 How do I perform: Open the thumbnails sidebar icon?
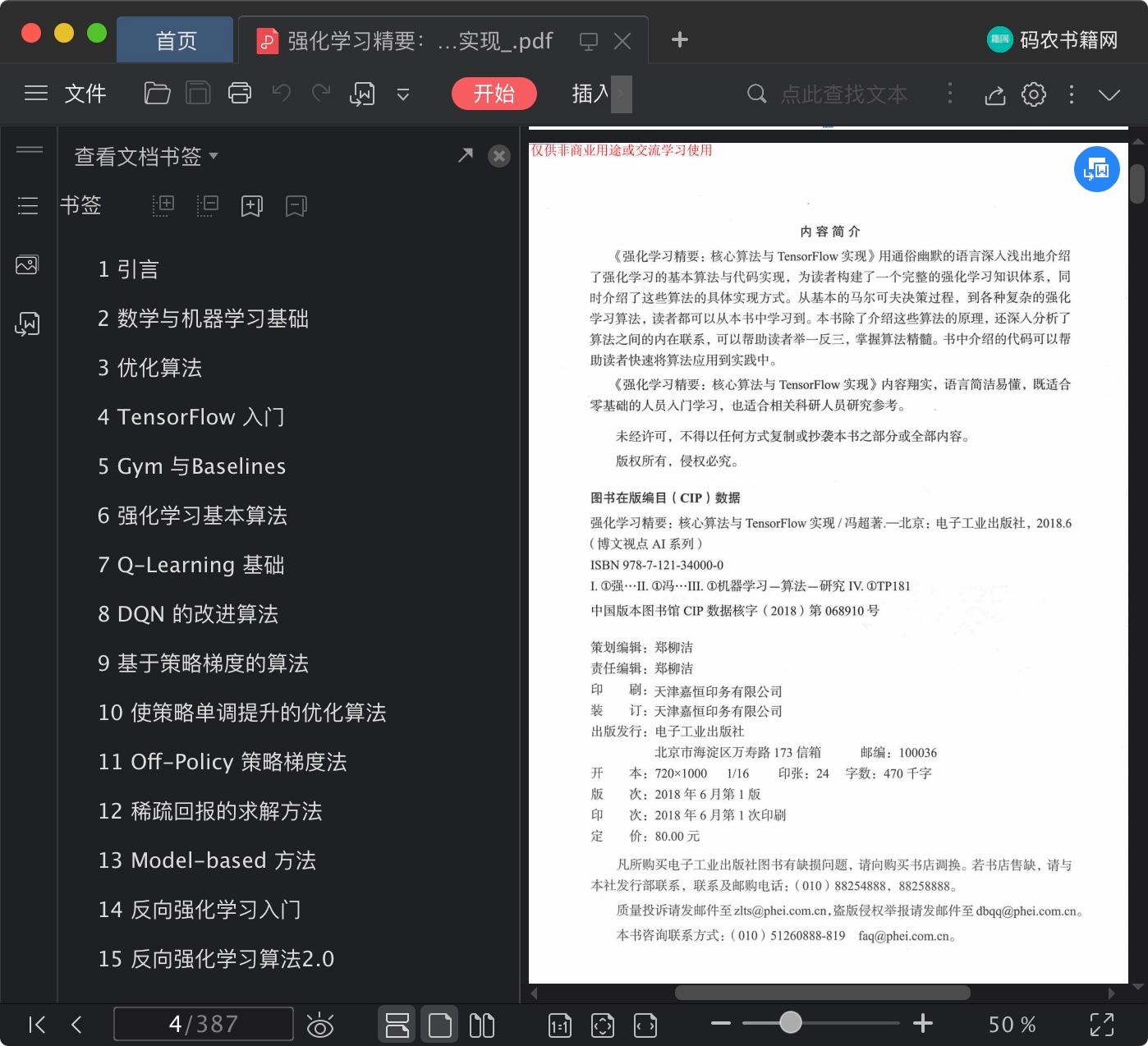click(27, 265)
